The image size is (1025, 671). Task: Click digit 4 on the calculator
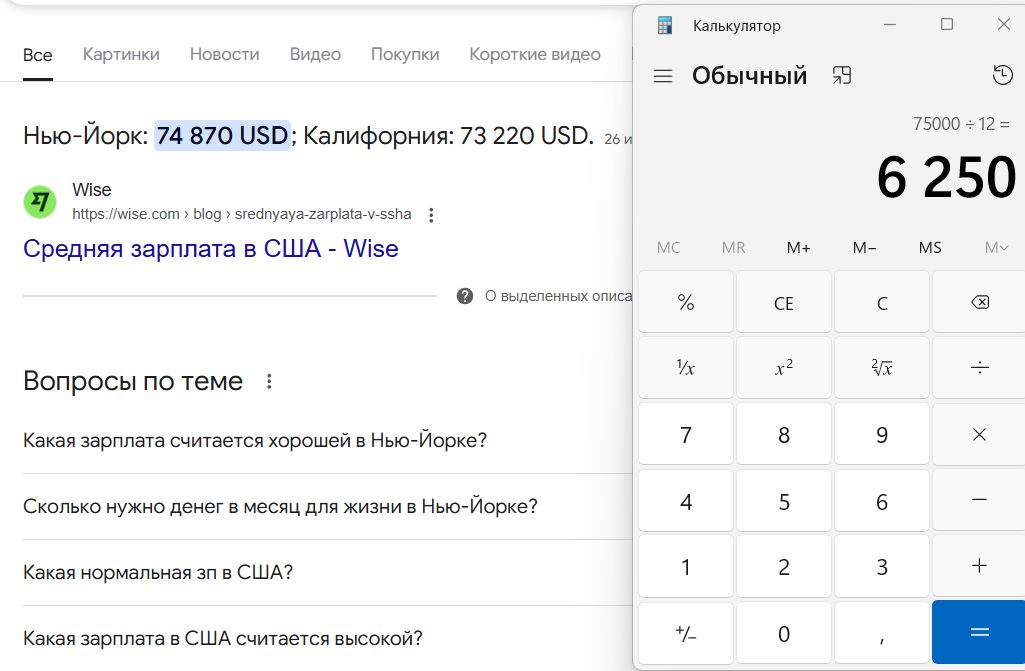[686, 500]
